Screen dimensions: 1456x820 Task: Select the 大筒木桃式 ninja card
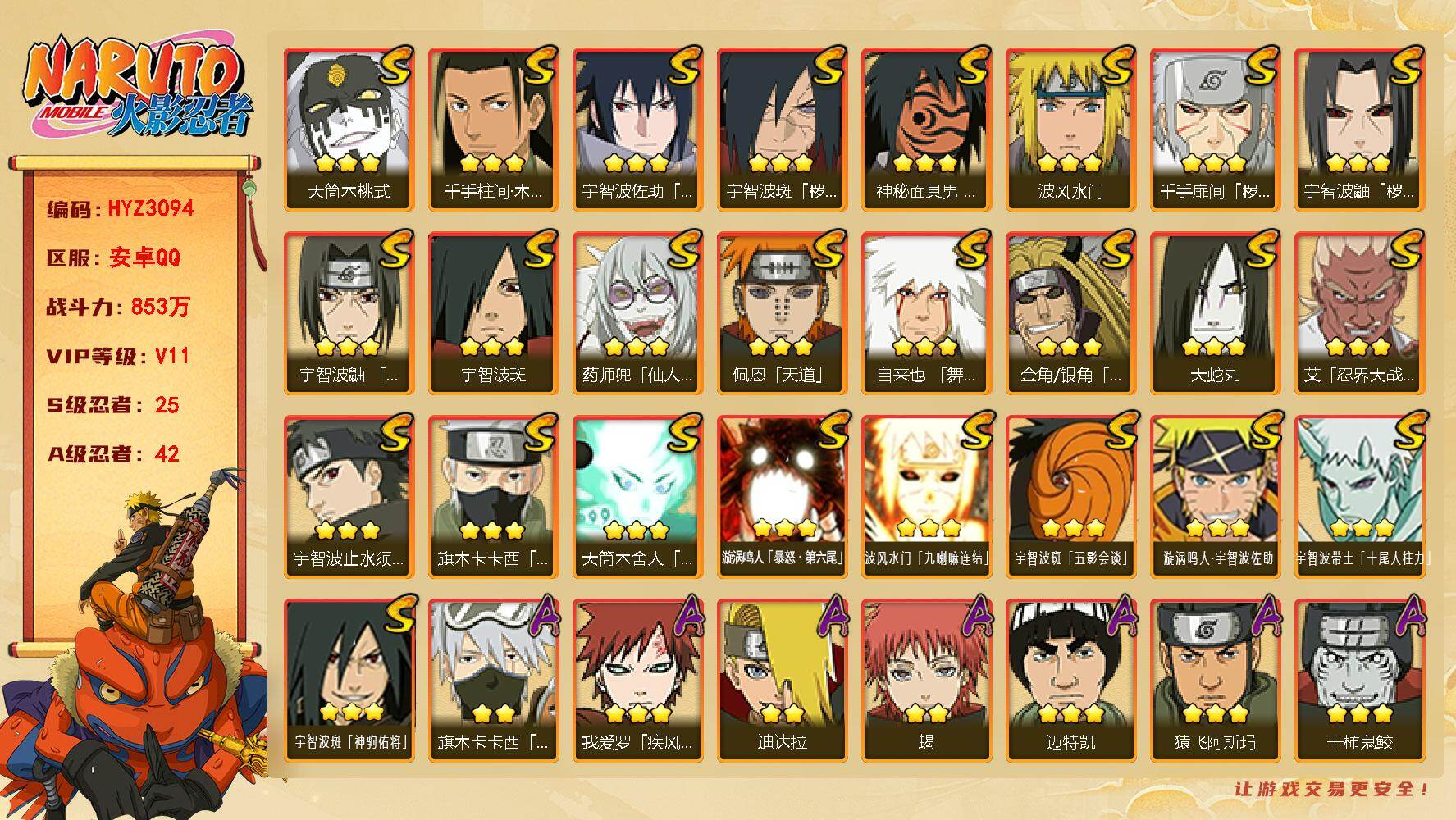click(x=349, y=129)
